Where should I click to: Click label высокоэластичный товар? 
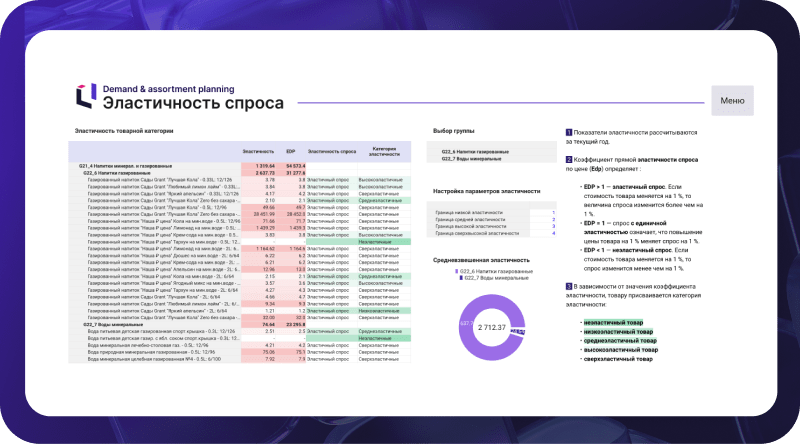[621, 350]
